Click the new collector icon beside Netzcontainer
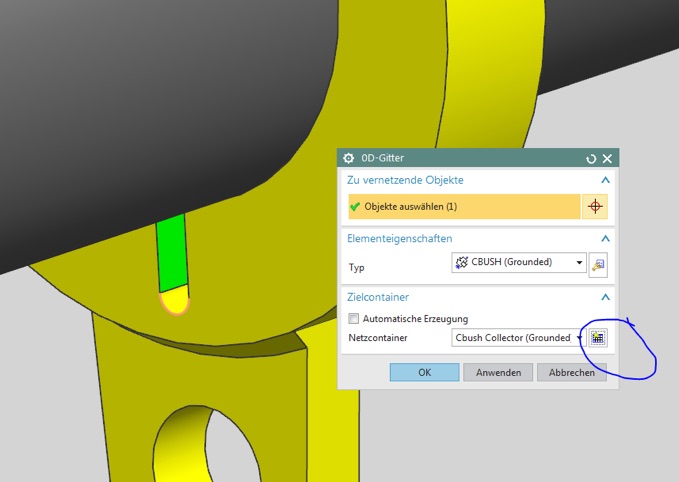This screenshot has width=679, height=482. click(x=598, y=338)
